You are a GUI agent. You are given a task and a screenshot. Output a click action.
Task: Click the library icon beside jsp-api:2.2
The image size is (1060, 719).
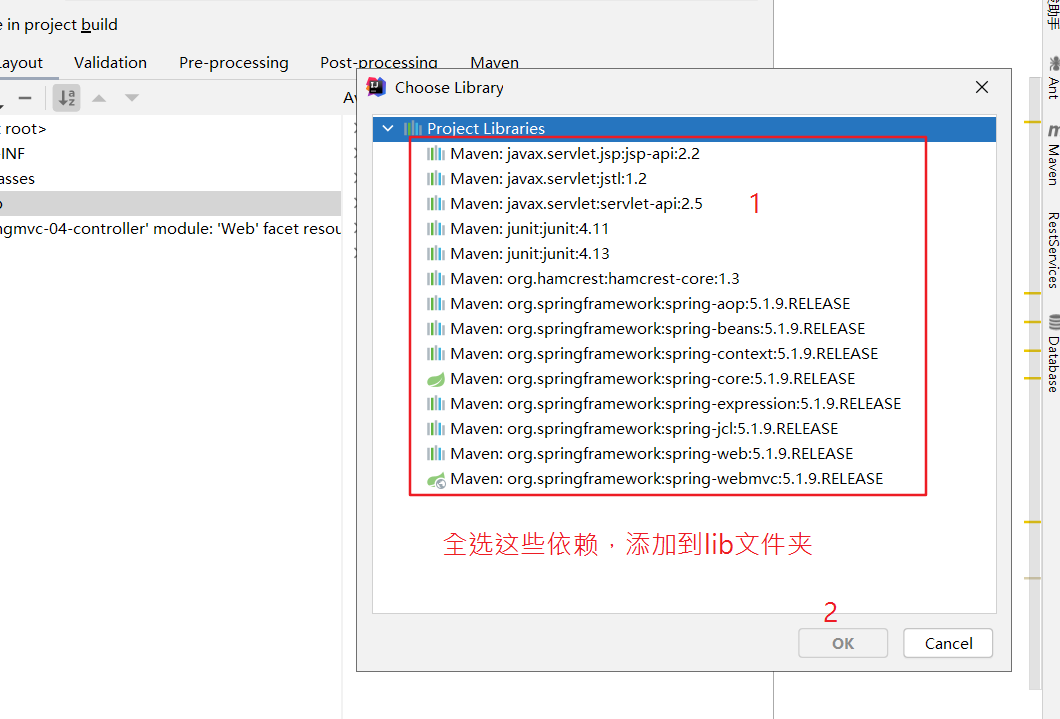click(436, 153)
